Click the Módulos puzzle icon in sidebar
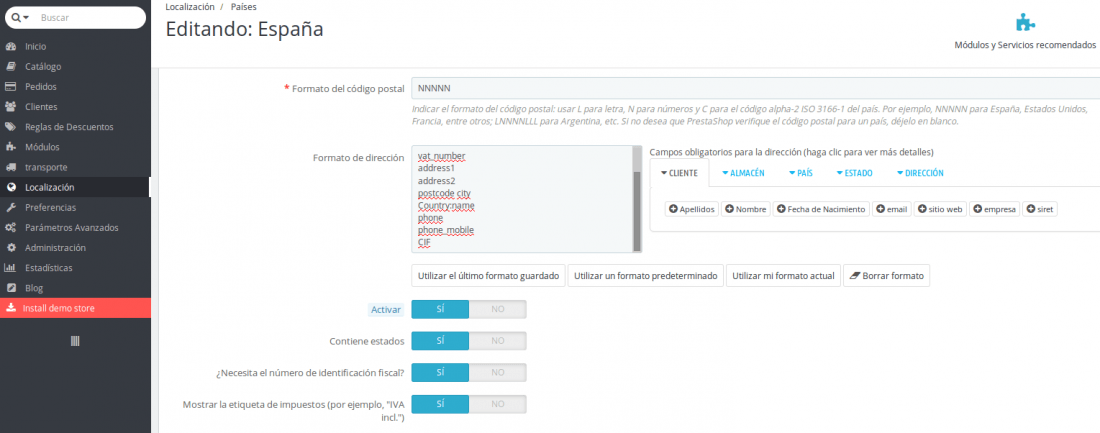This screenshot has height=433, width=1100. click(11, 147)
